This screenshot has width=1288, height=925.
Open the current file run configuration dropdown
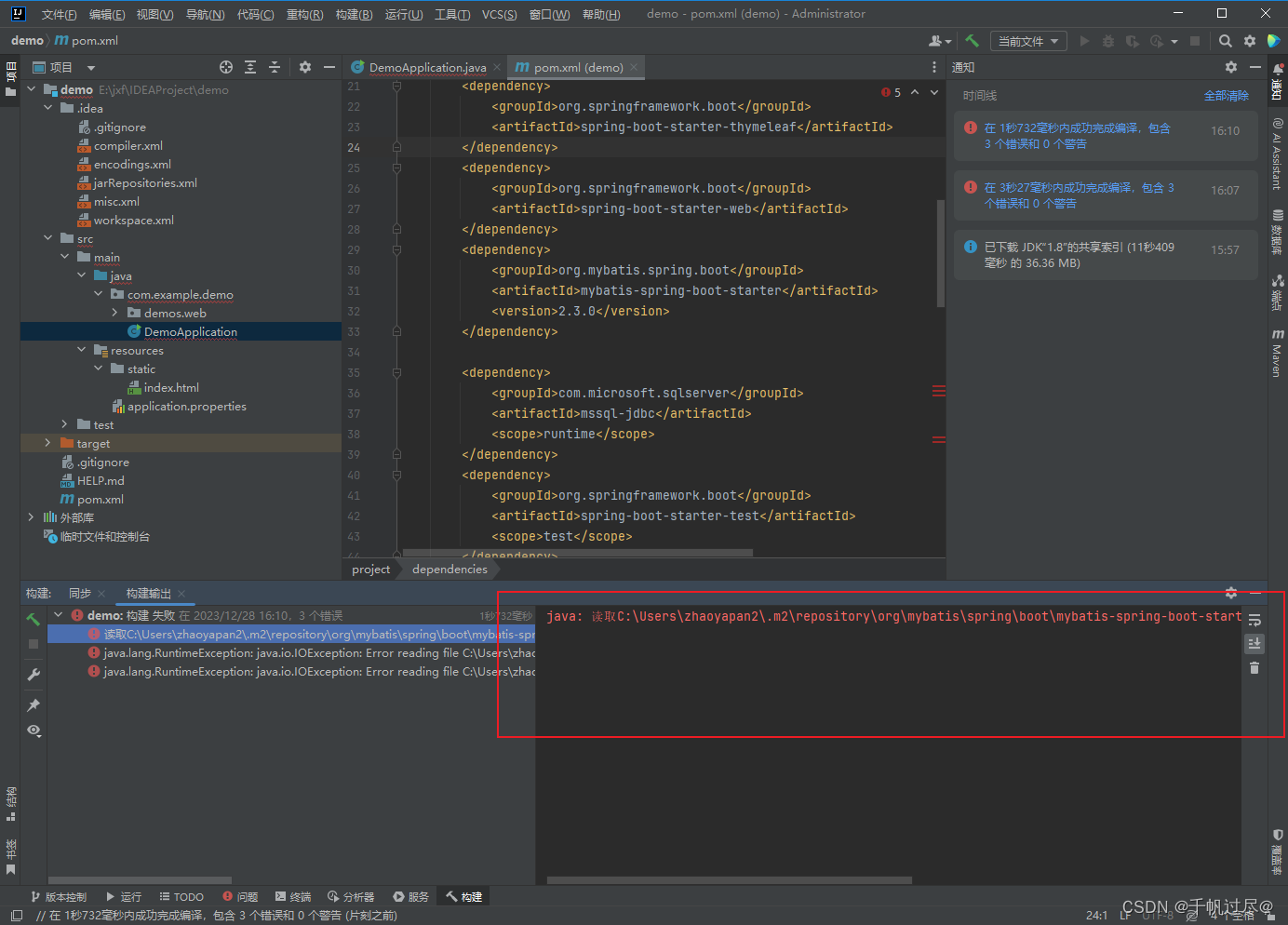pos(1028,41)
